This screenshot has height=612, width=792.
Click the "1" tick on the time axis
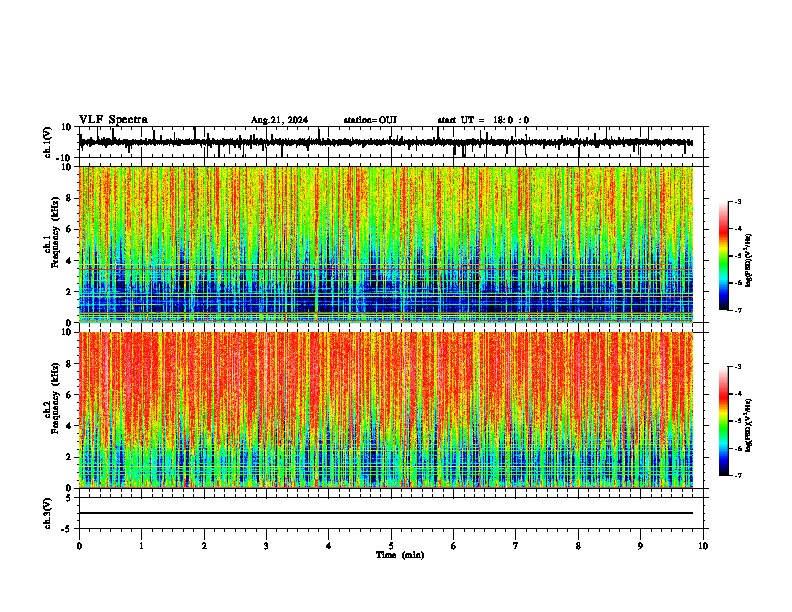(141, 546)
